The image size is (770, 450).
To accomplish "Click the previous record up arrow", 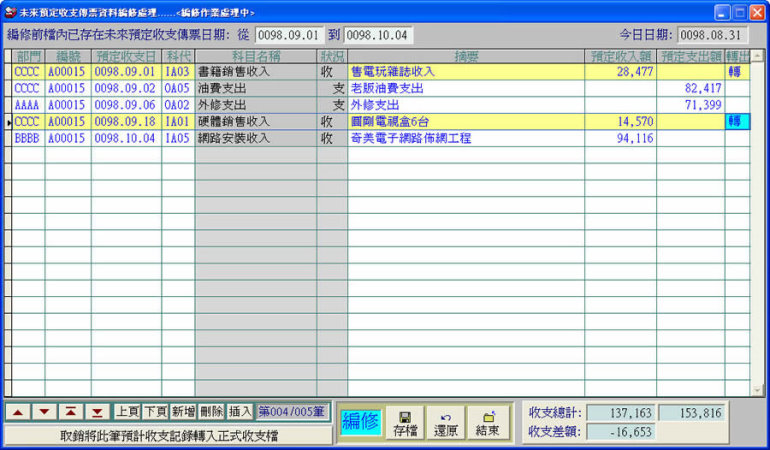I will tap(18, 411).
